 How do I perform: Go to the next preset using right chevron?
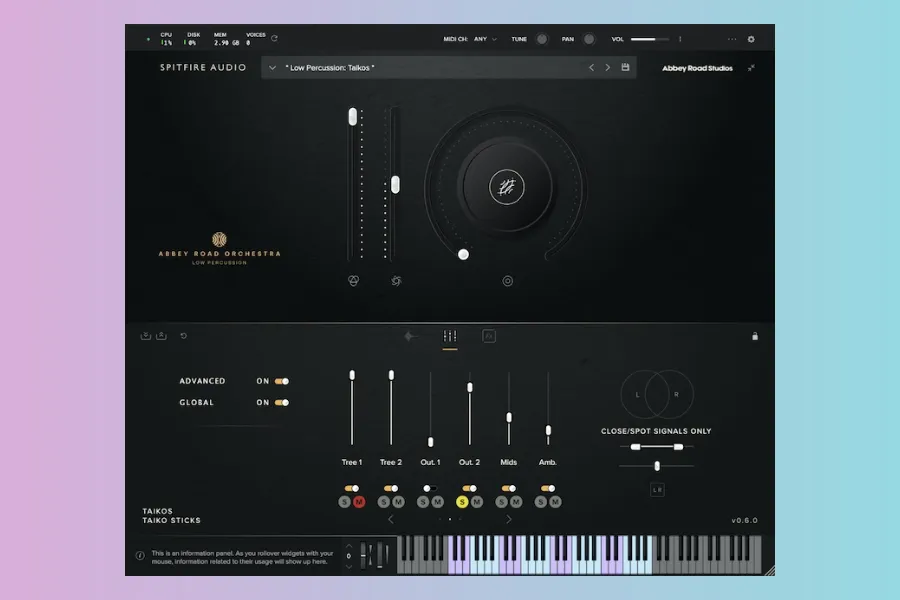(607, 68)
